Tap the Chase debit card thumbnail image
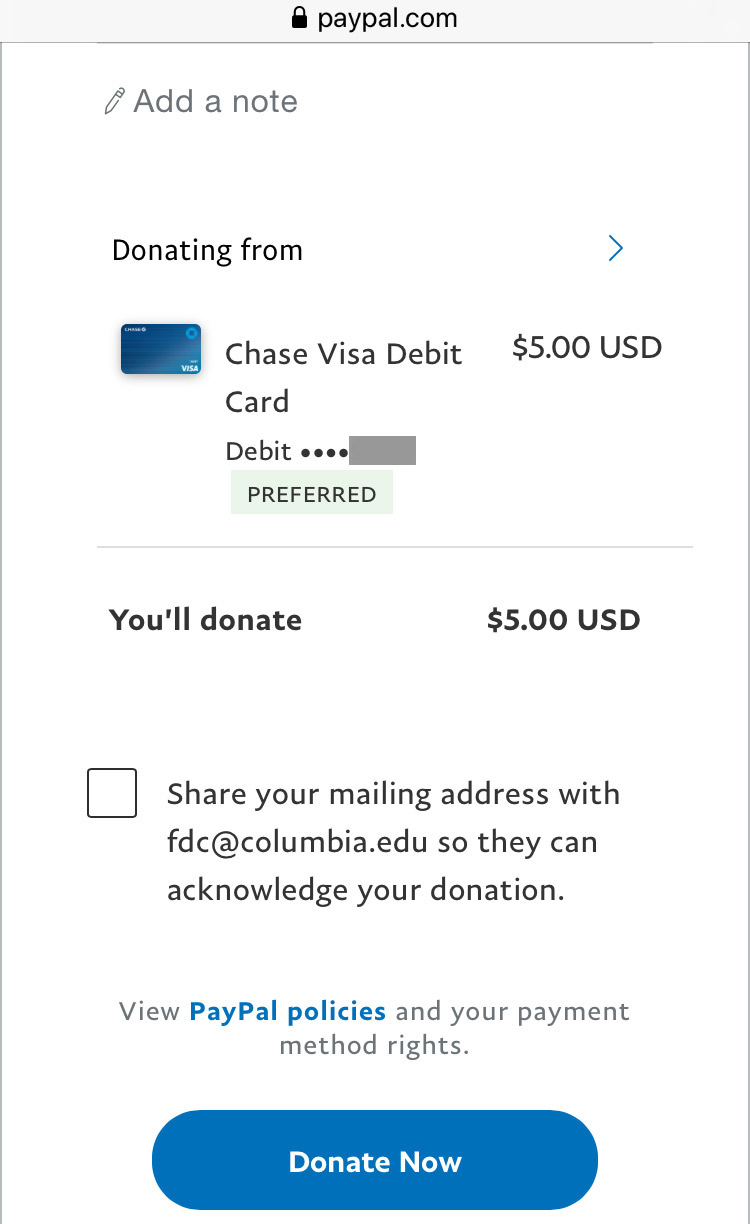 pyautogui.click(x=161, y=349)
